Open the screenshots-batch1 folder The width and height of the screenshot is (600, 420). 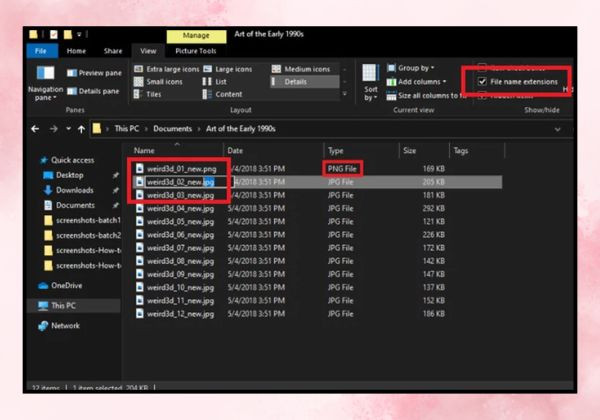point(82,220)
